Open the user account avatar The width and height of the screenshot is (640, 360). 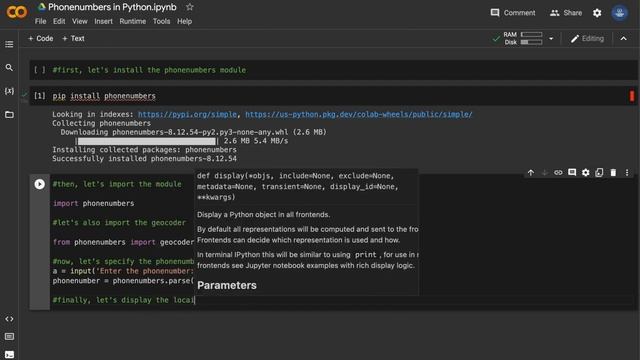pyautogui.click(x=620, y=13)
